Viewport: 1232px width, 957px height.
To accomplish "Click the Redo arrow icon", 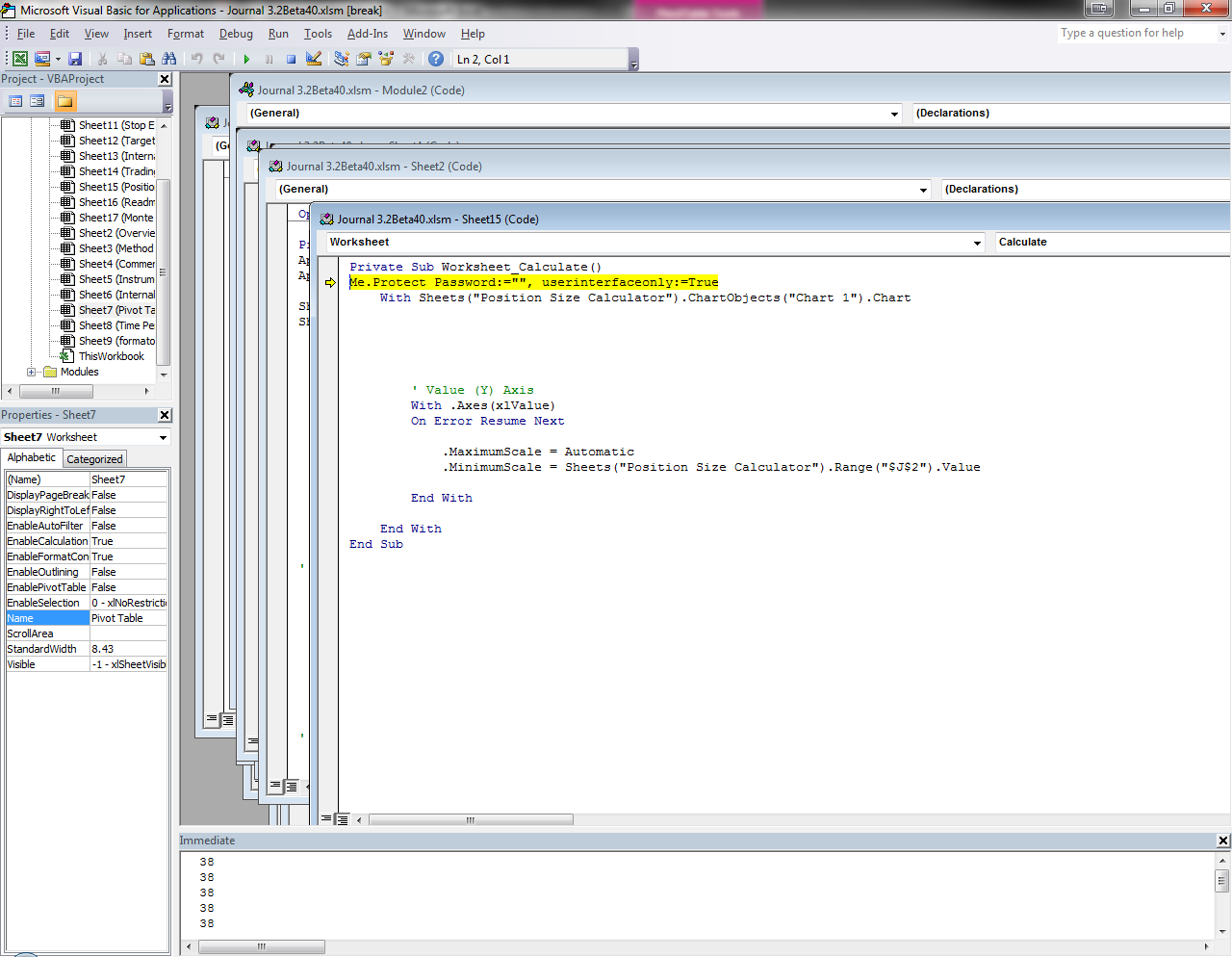I will [x=218, y=59].
